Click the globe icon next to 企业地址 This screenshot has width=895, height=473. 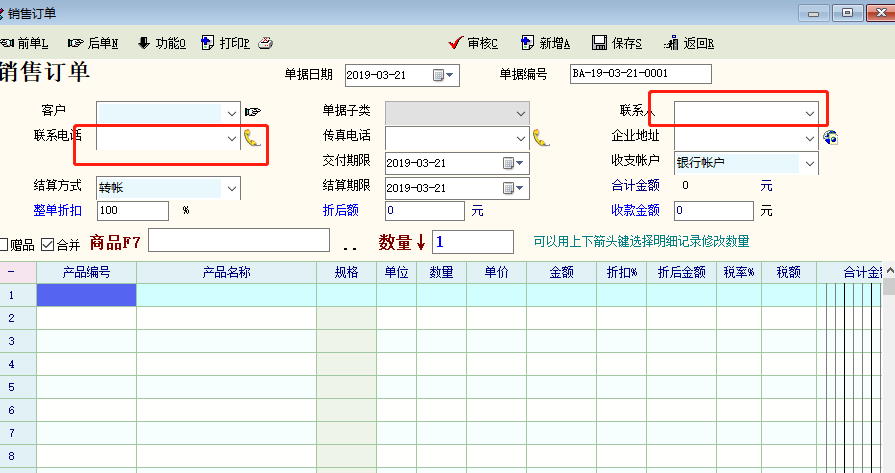pyautogui.click(x=830, y=138)
